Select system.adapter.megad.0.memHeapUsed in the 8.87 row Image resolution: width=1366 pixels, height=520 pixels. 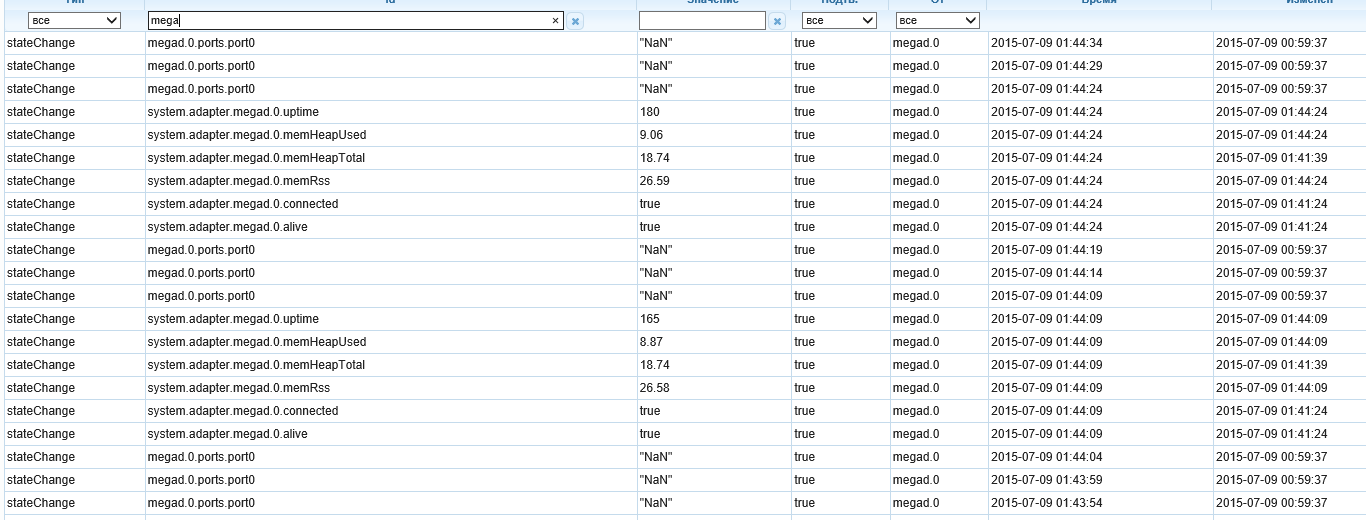point(257,342)
